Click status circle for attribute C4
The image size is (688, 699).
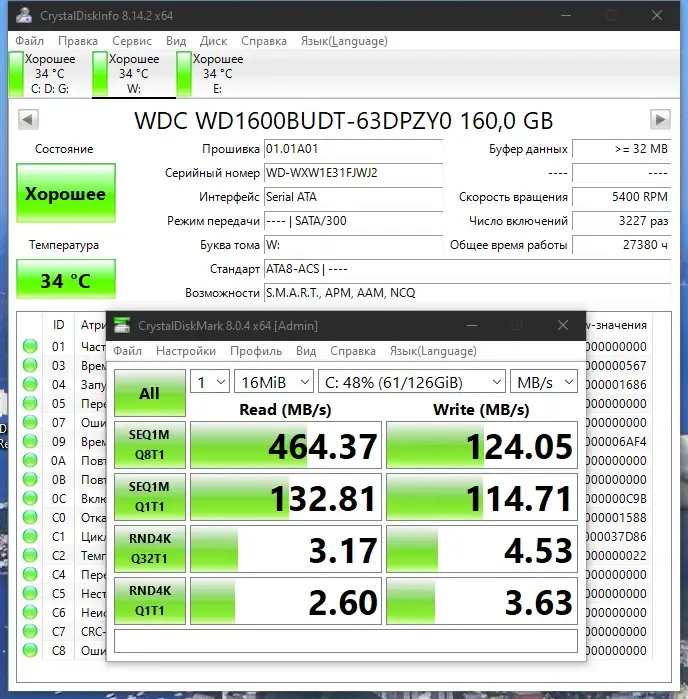(x=30, y=574)
